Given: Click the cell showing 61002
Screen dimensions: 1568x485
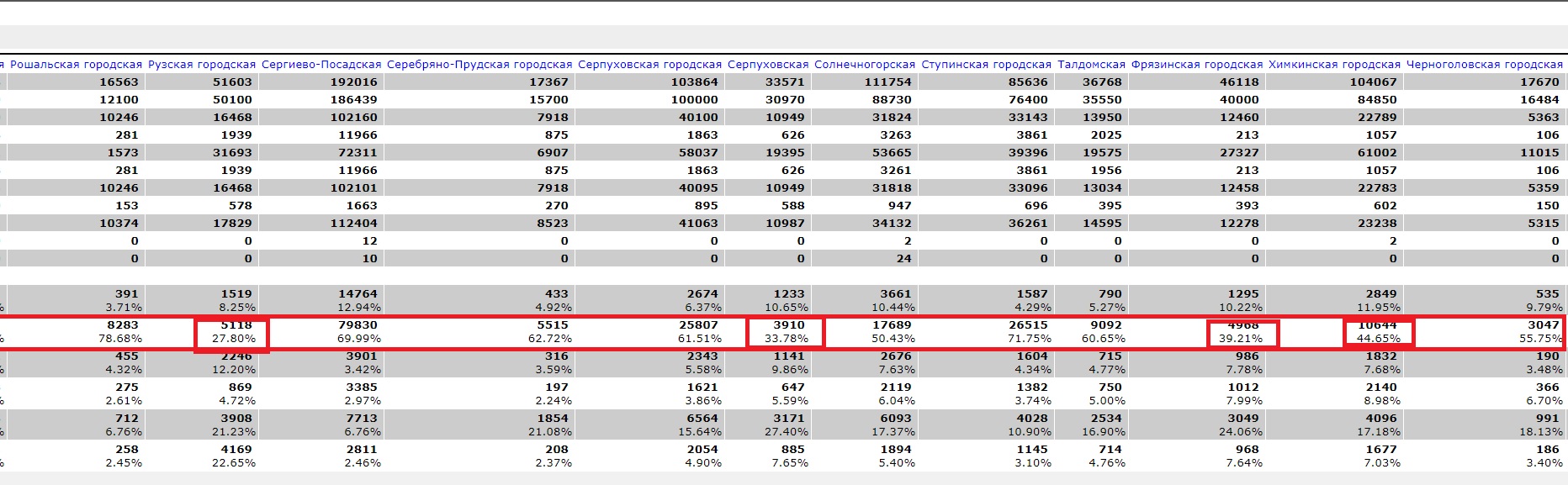Looking at the screenshot, I should [x=1334, y=152].
